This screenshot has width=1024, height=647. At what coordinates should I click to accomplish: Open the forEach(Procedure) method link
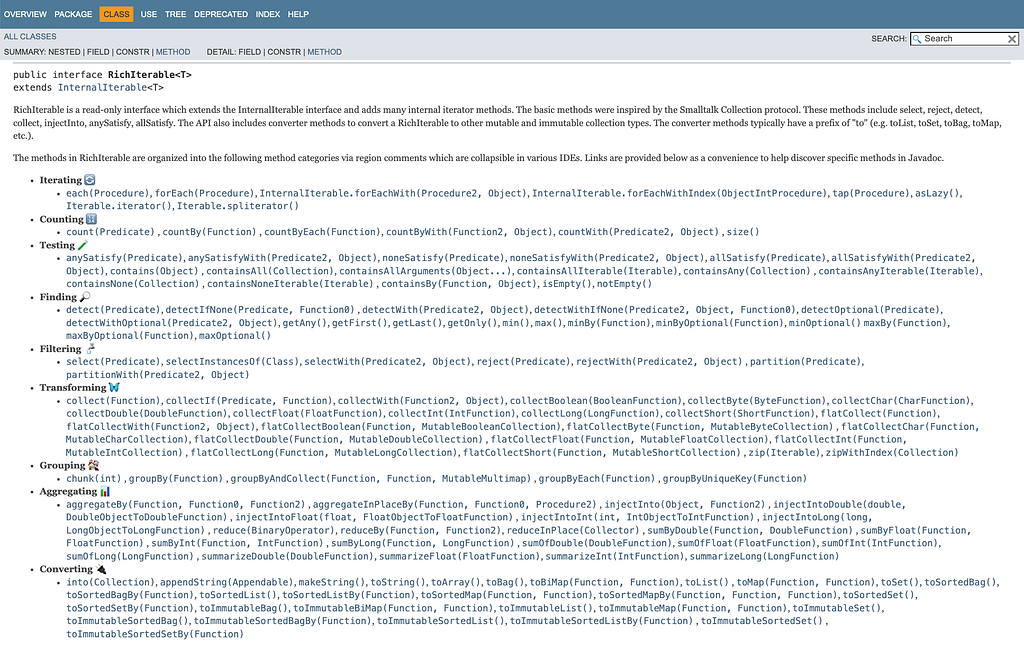point(204,193)
